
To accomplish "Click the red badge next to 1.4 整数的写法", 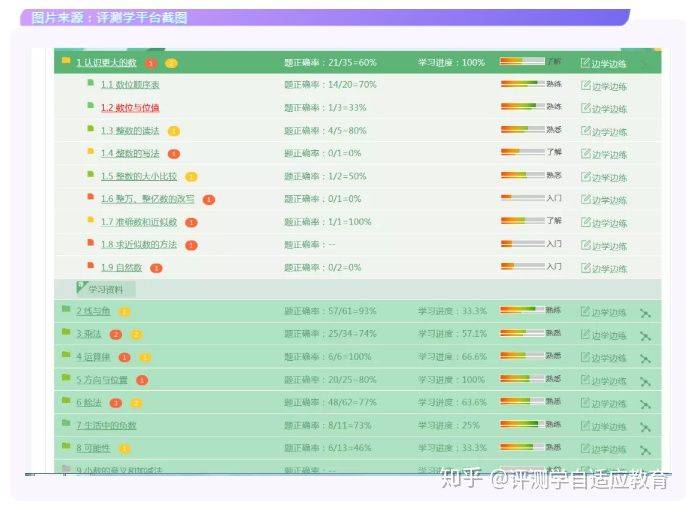I will pos(174,153).
